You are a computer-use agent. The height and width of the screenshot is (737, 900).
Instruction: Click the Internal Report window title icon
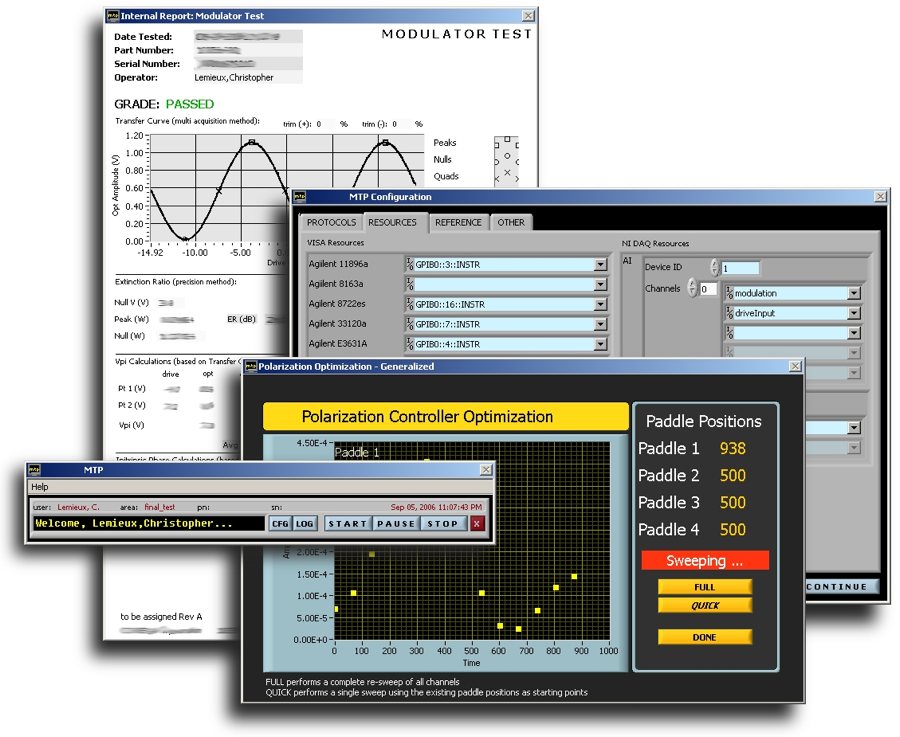click(x=113, y=17)
